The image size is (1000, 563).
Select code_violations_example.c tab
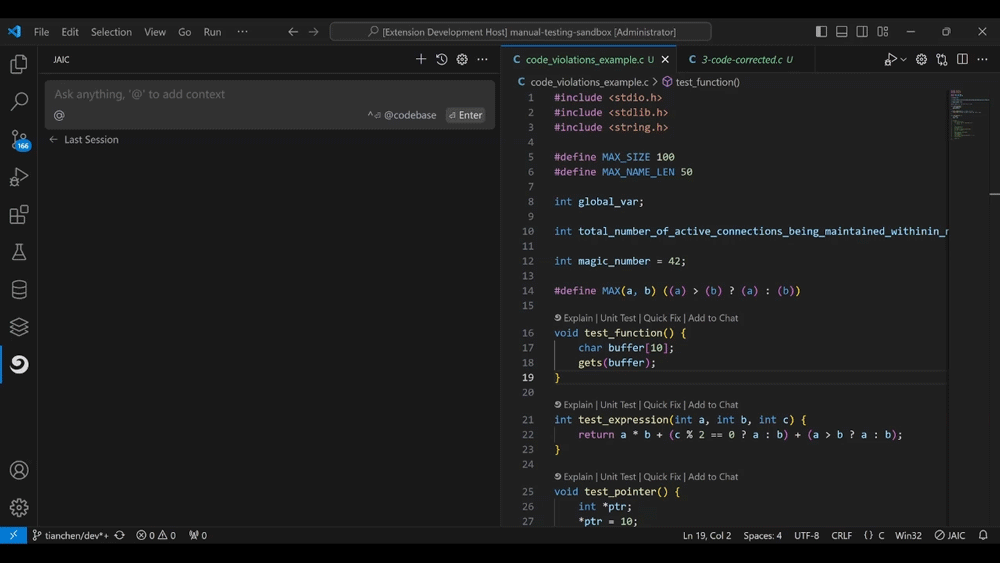pos(584,59)
